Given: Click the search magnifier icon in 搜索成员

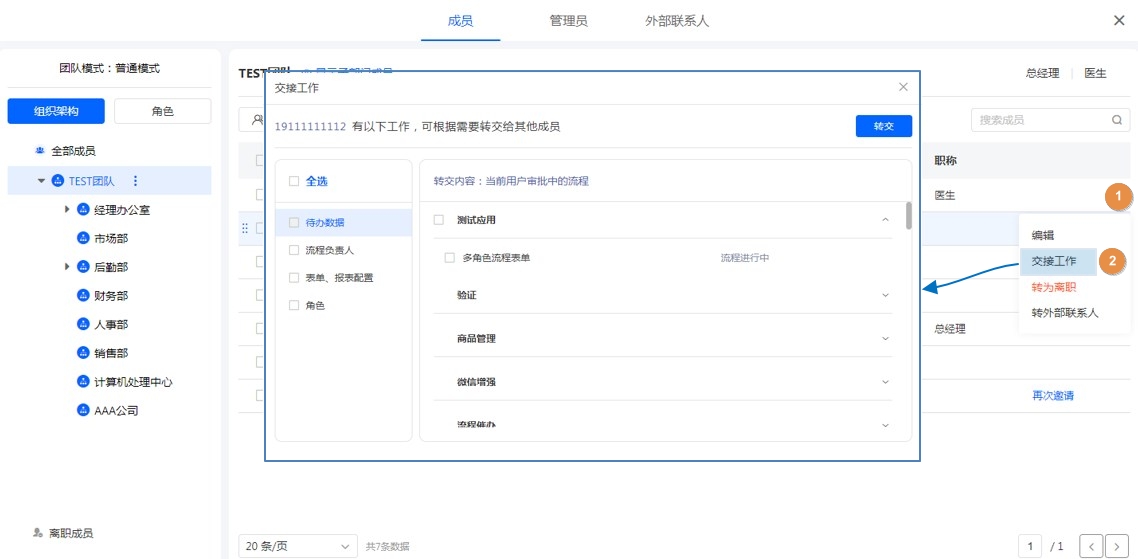Looking at the screenshot, I should (1117, 120).
